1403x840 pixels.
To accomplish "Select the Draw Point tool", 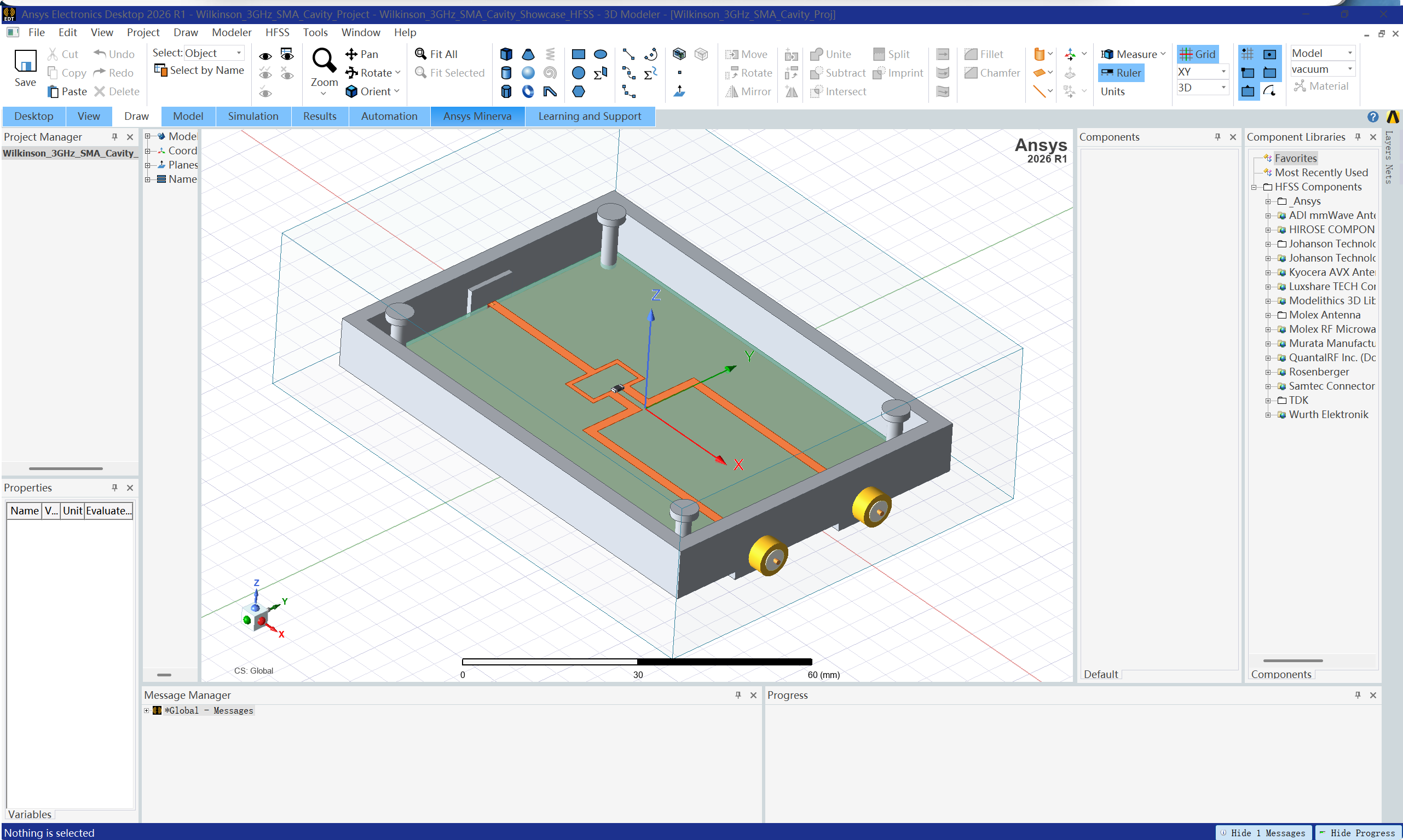I will click(x=679, y=73).
